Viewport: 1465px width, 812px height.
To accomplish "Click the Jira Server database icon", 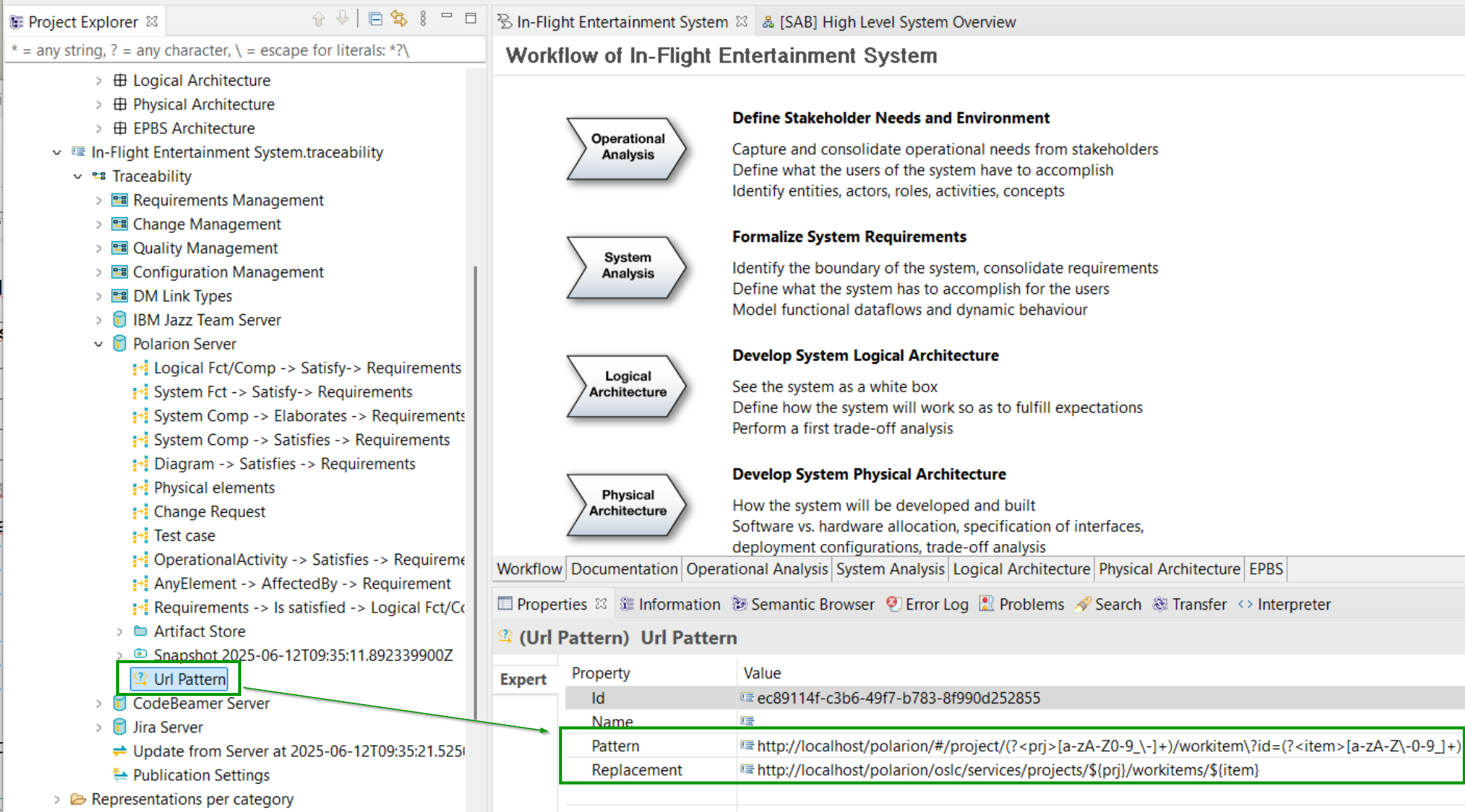I will click(x=119, y=726).
